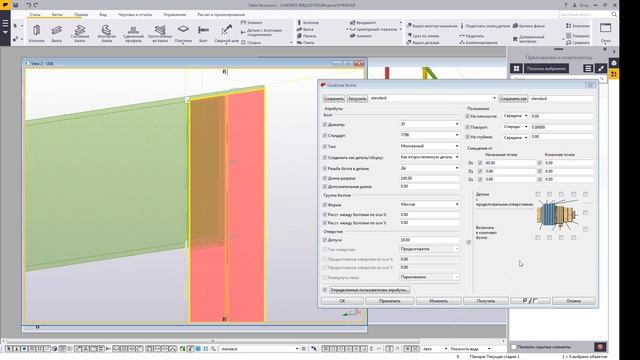Select the Колонна (Column) steel tool
This screenshot has height=360, width=640.
point(36,33)
